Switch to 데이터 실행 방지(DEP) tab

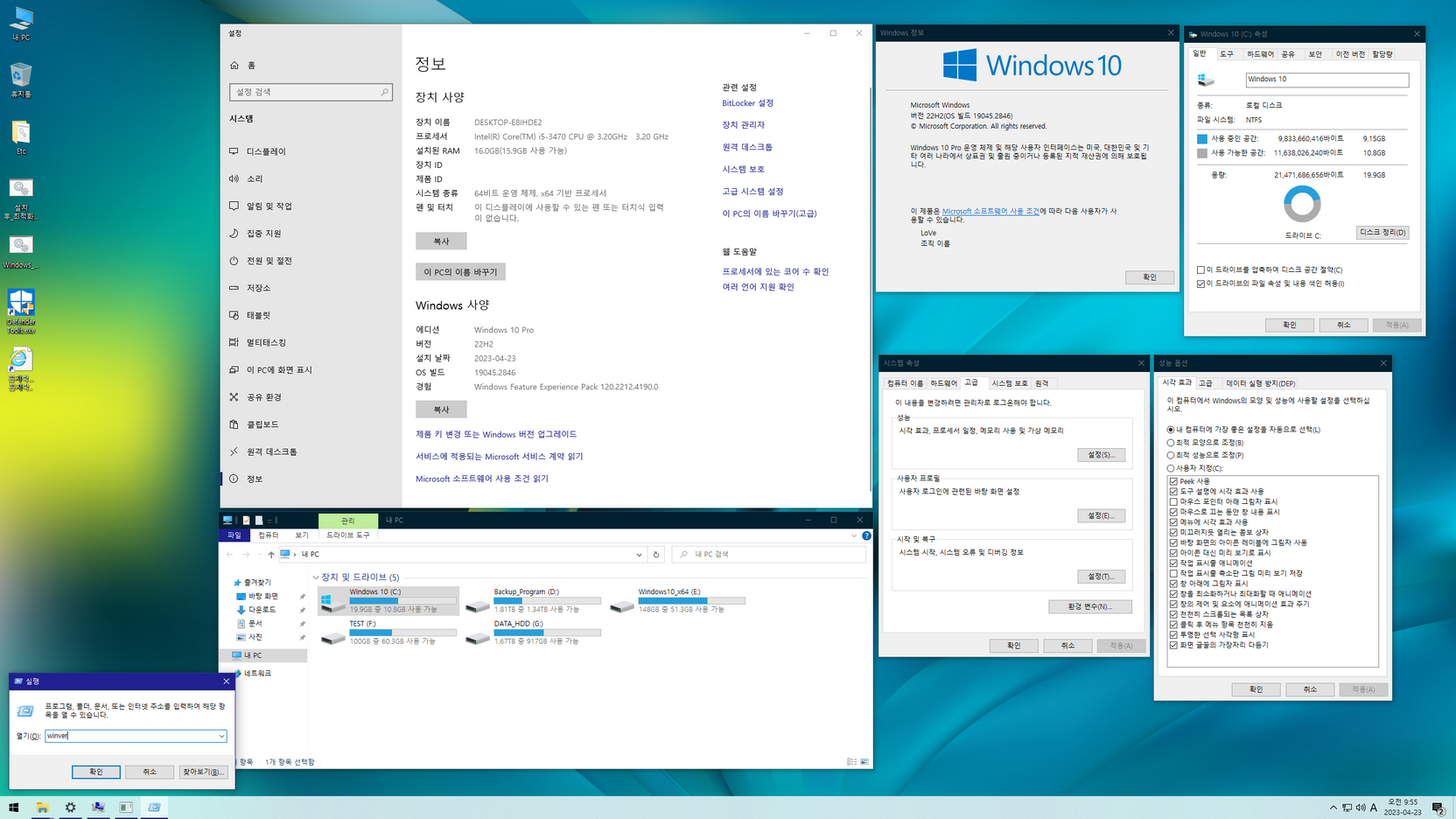pyautogui.click(x=1260, y=383)
